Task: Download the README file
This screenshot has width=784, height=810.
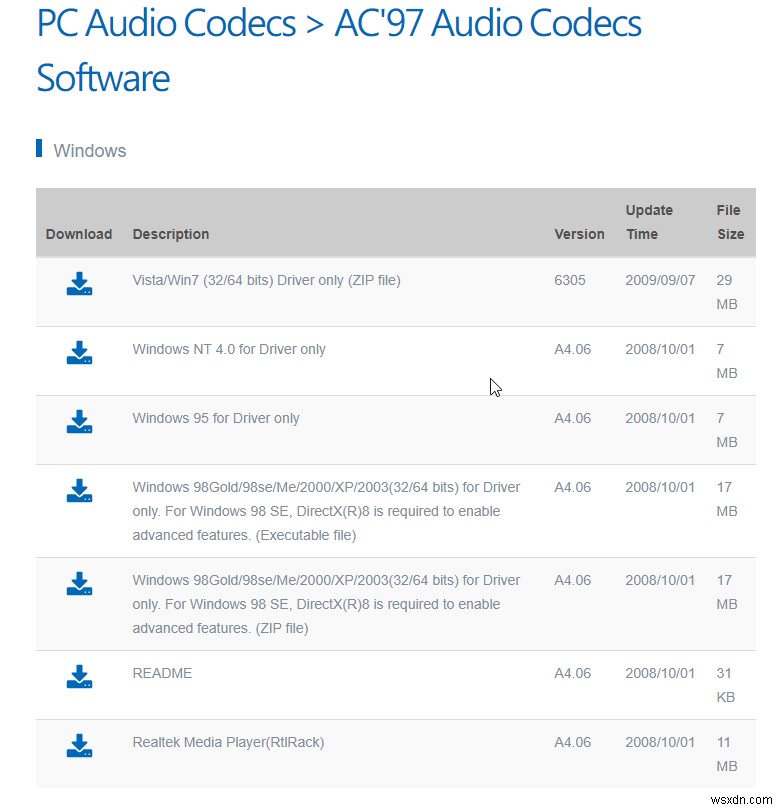Action: [79, 677]
